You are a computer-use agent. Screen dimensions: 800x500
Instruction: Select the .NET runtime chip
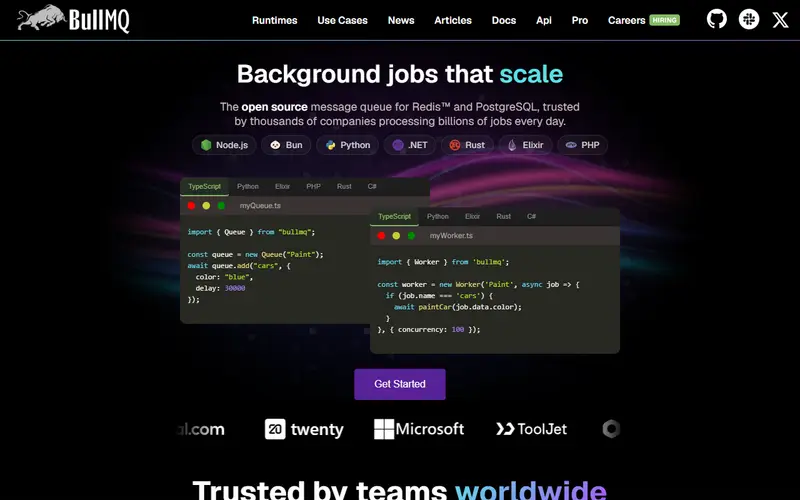410,145
